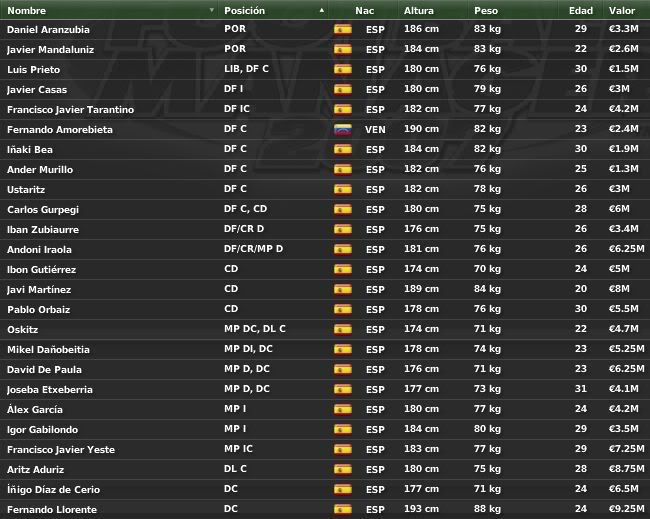Click position MP IC cell
The width and height of the screenshot is (650, 519).
click(x=238, y=449)
